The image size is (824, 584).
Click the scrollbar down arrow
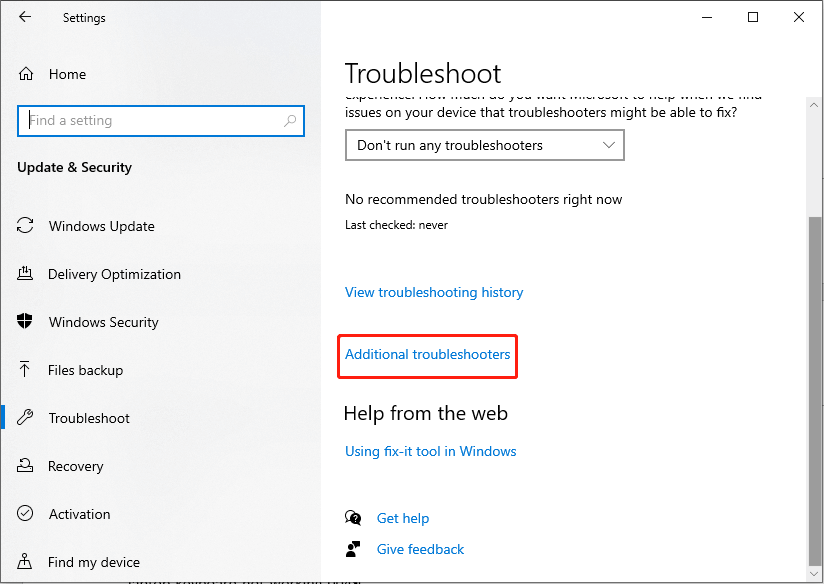pyautogui.click(x=814, y=573)
